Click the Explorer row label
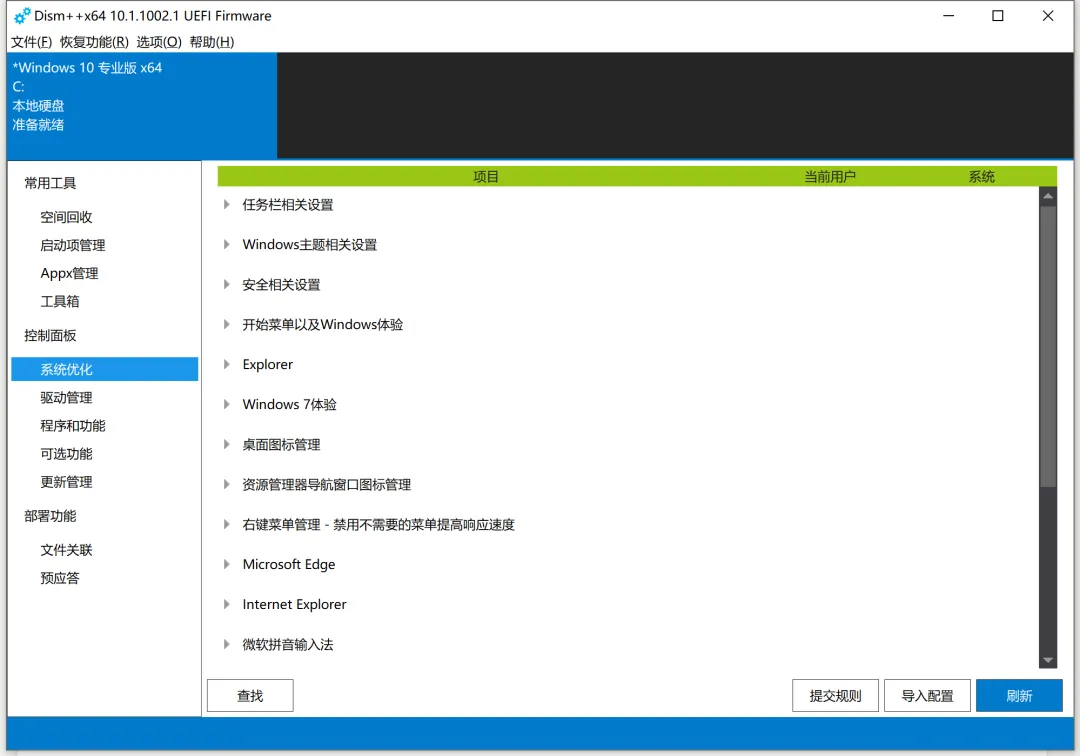This screenshot has width=1080, height=756. click(x=267, y=364)
